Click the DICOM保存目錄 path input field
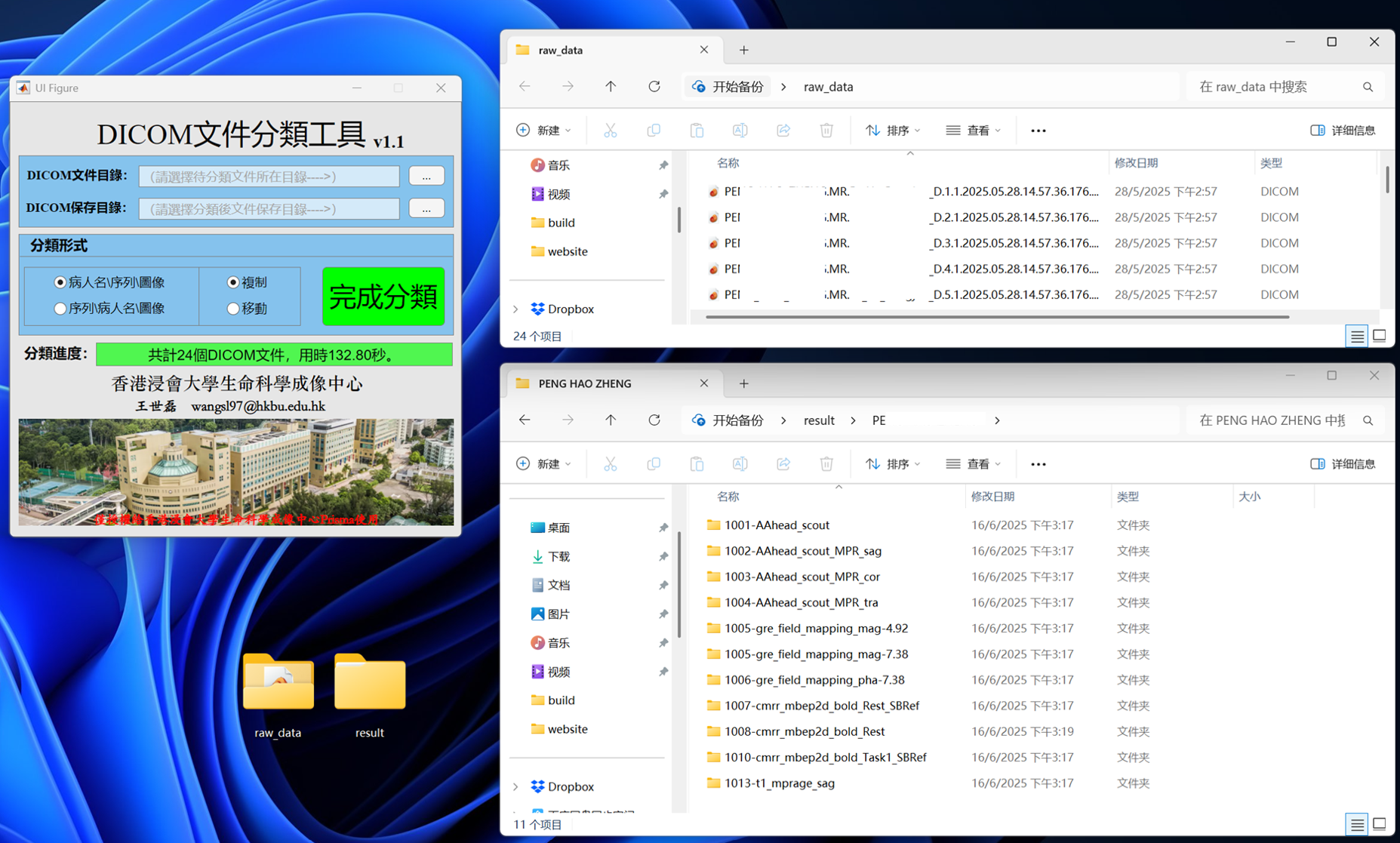Image resolution: width=1400 pixels, height=843 pixels. 269,208
